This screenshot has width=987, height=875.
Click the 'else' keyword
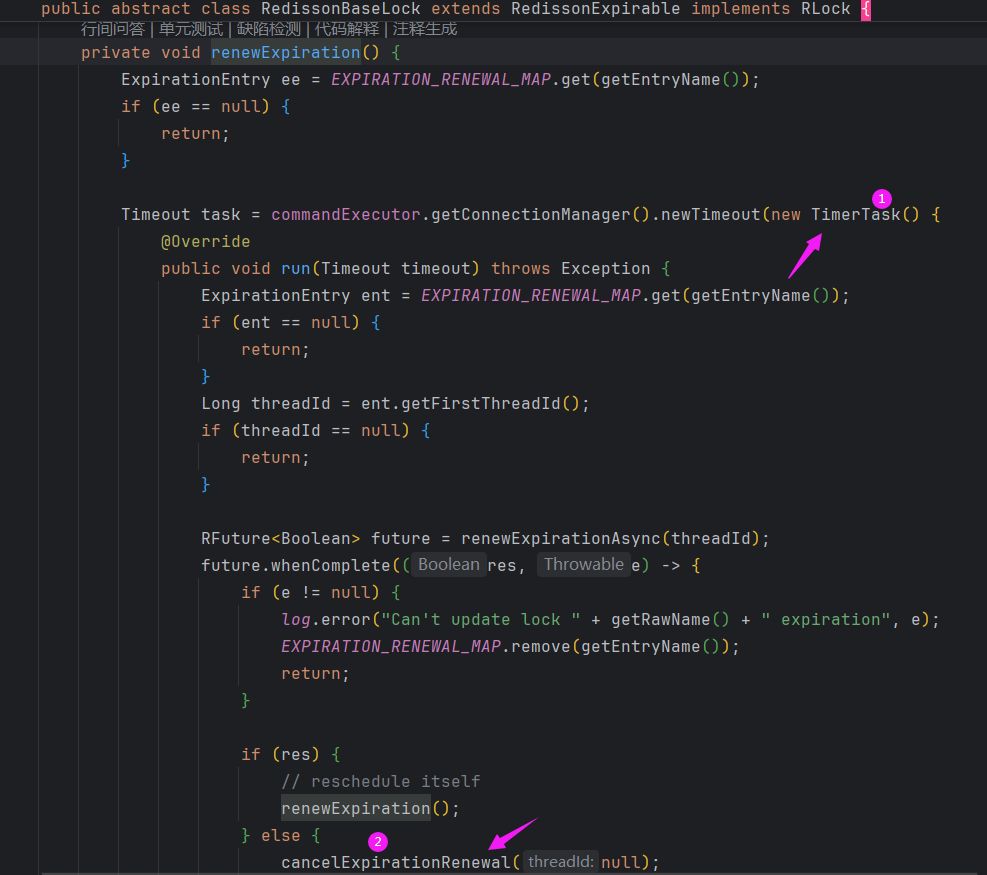click(x=281, y=835)
